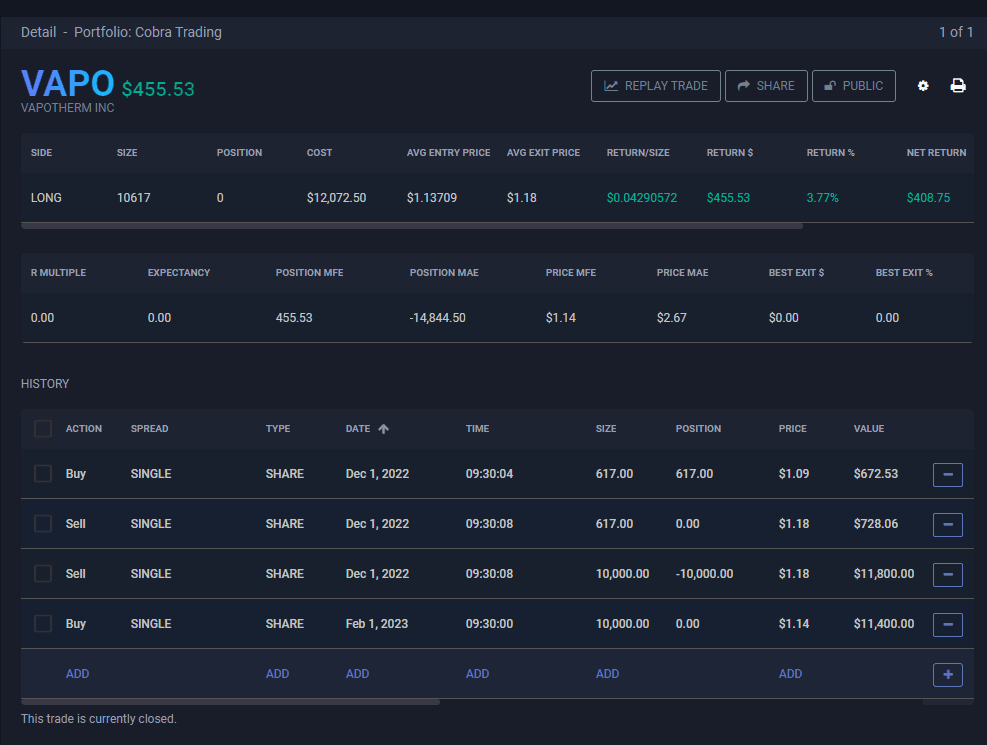Screen dimensions: 987x745
Task: Click ADD under the Price column
Action: 790,674
